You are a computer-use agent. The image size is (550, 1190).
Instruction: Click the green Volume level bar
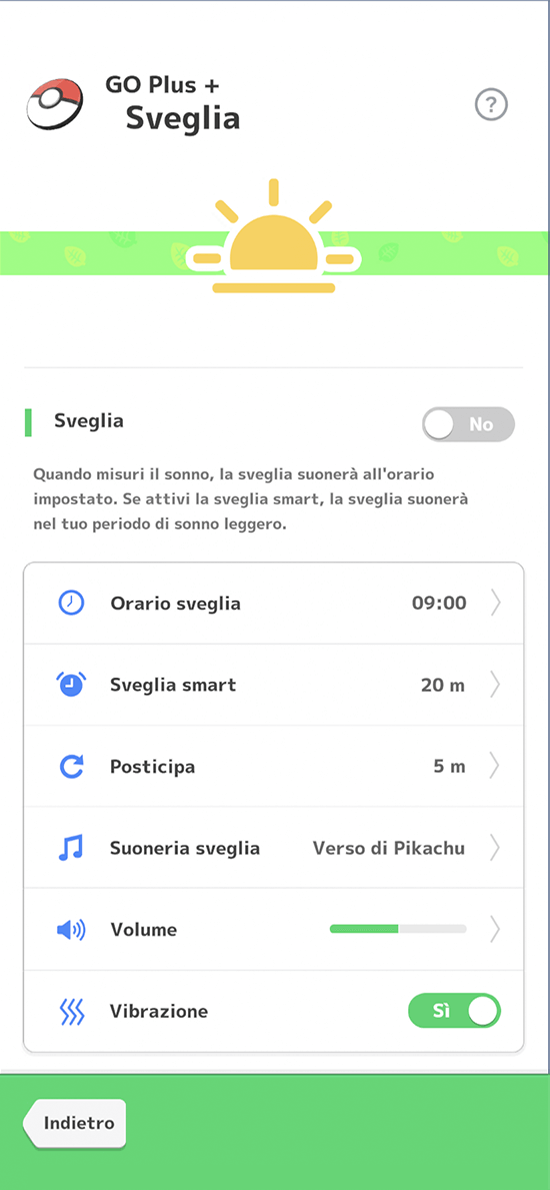(398, 929)
